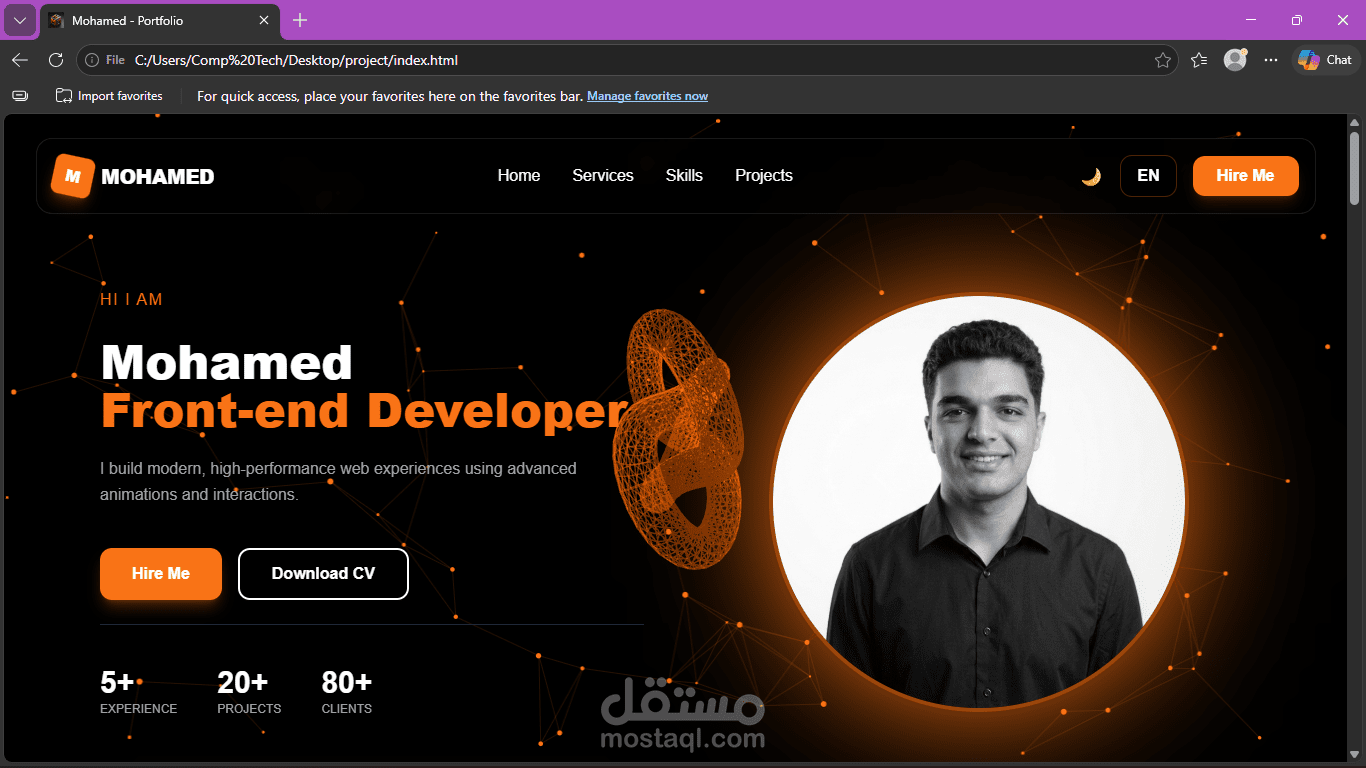Viewport: 1366px width, 768px height.
Task: Go back using the back arrow
Action: (20, 60)
